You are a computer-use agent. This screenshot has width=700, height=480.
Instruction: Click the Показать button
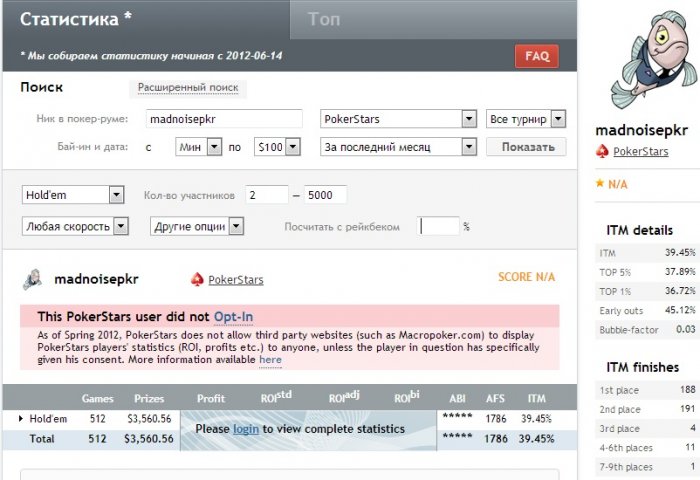526,147
